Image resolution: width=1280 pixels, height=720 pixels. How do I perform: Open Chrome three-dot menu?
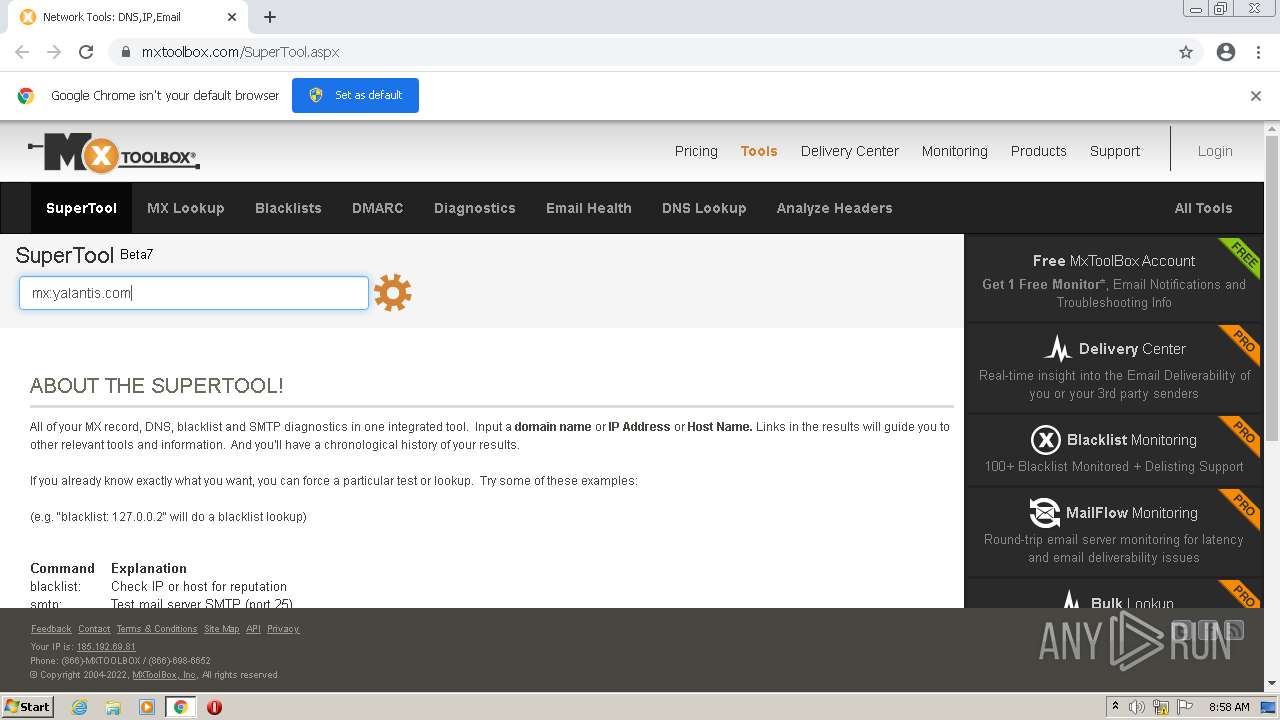point(1258,52)
